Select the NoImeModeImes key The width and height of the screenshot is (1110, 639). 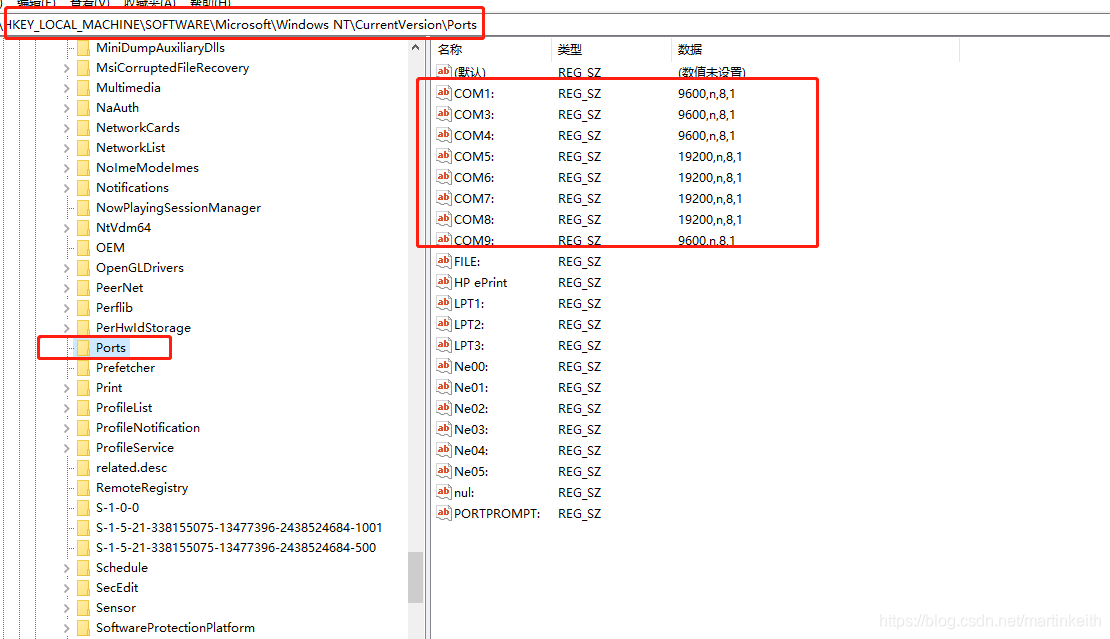coord(147,168)
